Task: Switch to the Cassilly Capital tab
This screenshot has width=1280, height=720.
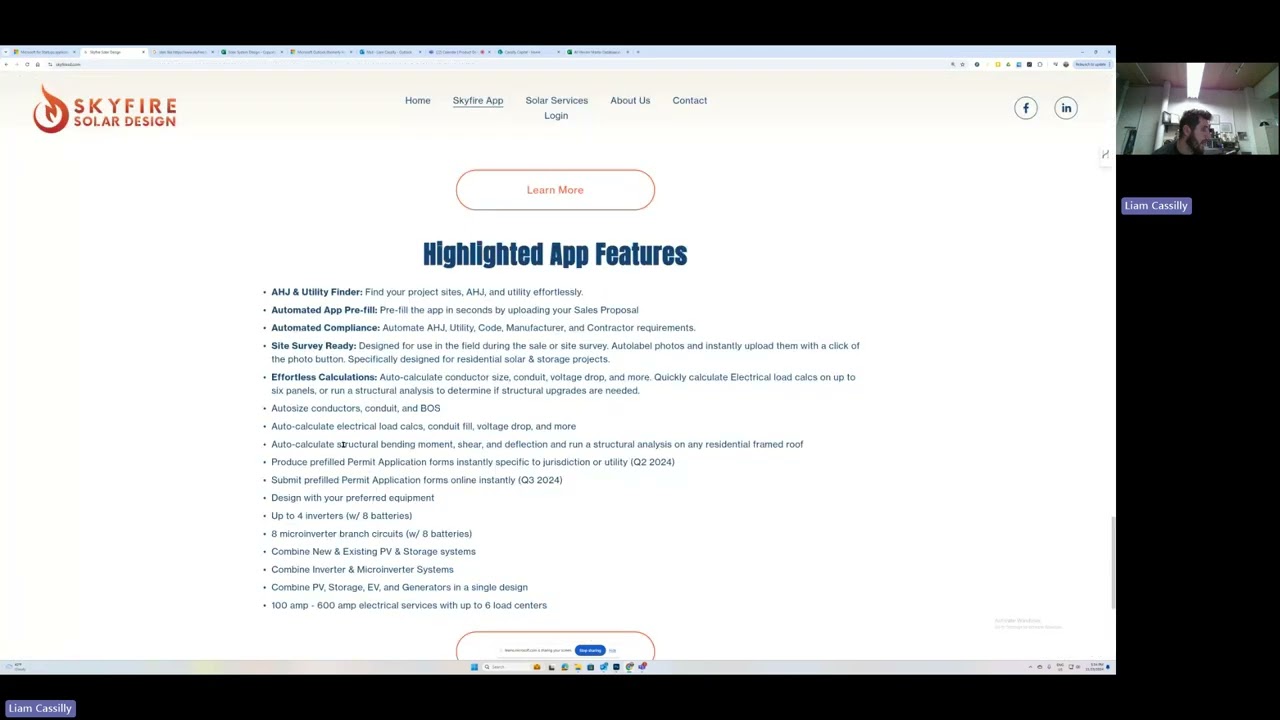Action: (527, 52)
